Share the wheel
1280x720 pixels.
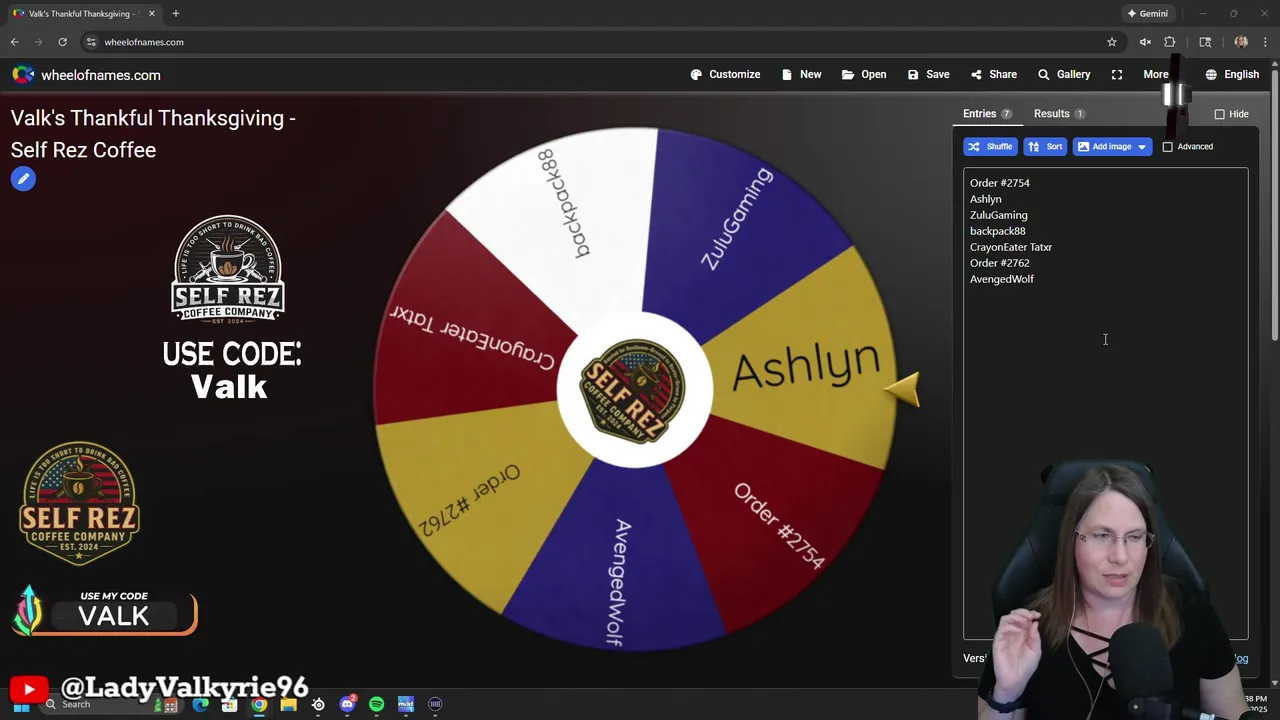click(993, 74)
